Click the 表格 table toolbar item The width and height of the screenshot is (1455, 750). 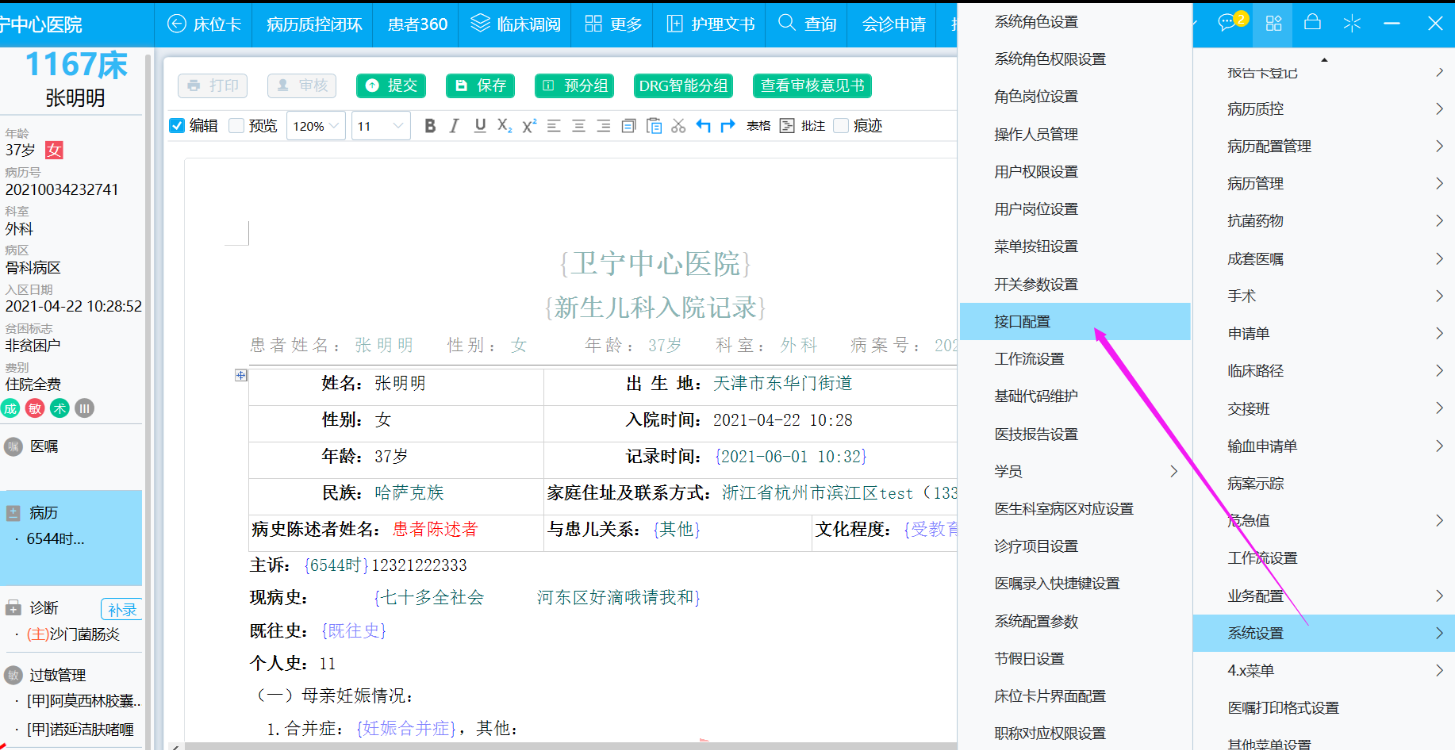click(758, 126)
